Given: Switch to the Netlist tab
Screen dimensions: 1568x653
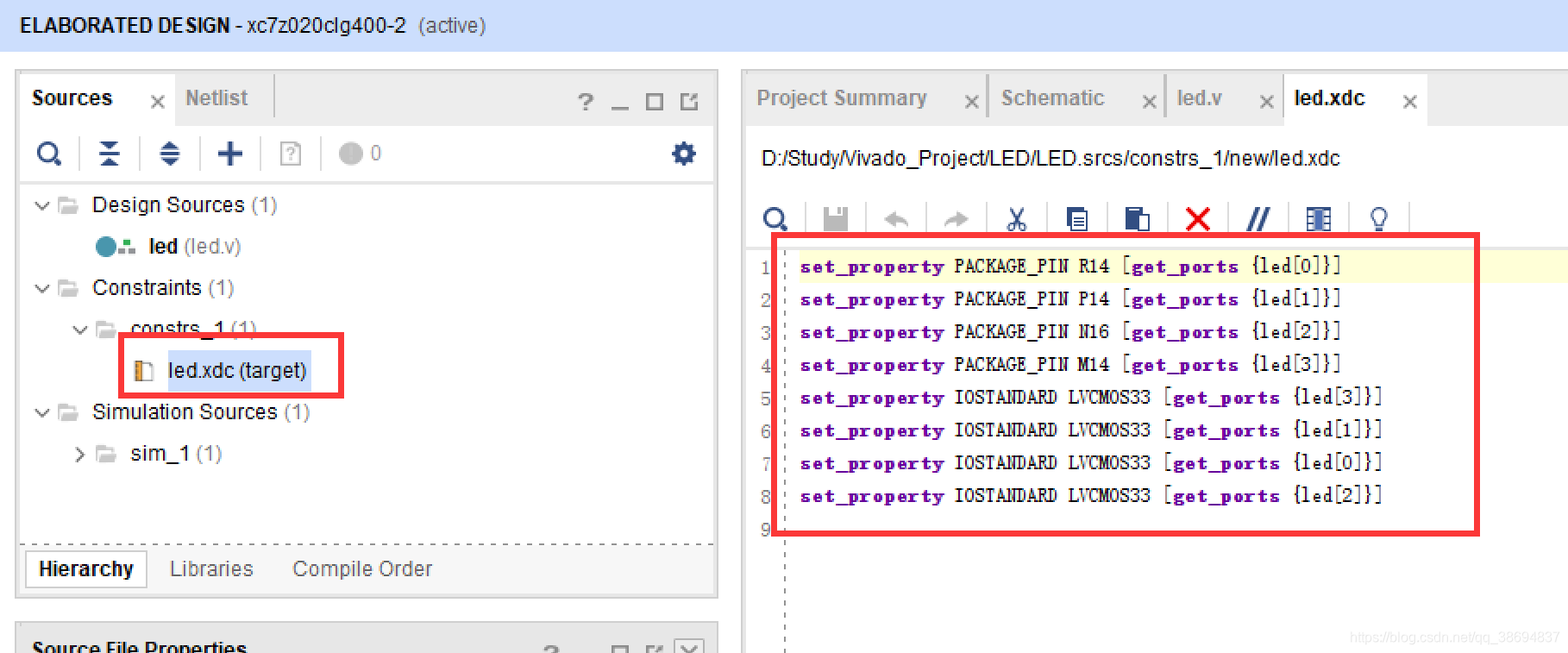Looking at the screenshot, I should coord(216,98).
